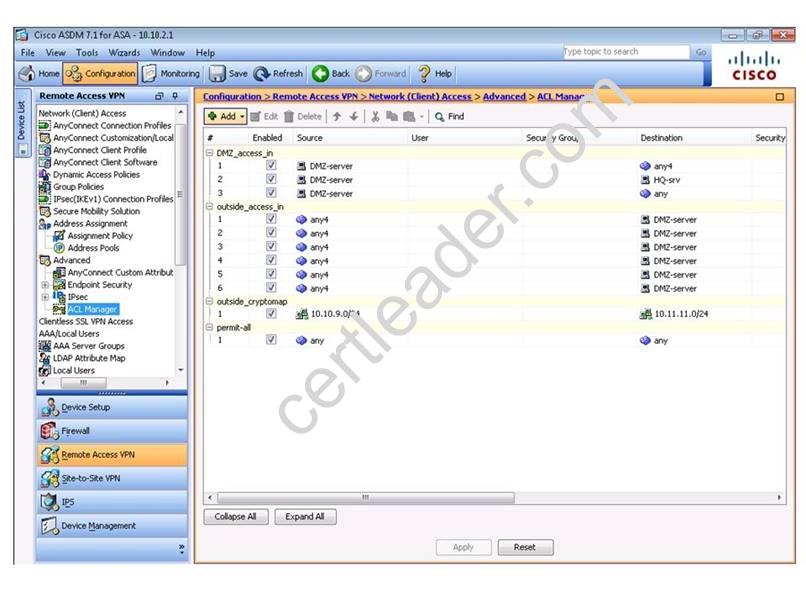Click the Collapse All button

(236, 517)
